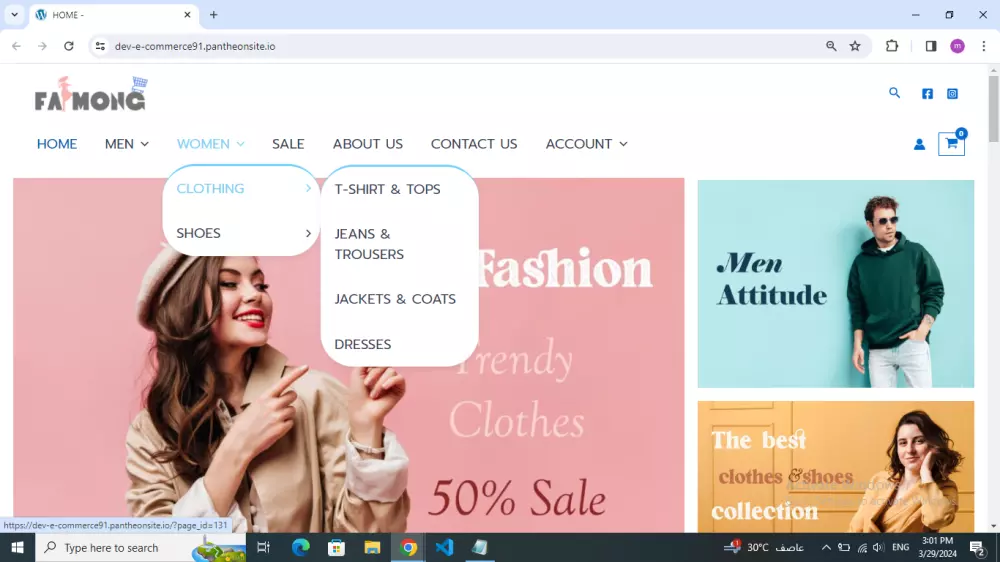Open Chrome extensions puzzle icon
The width and height of the screenshot is (1000, 562).
(x=892, y=46)
